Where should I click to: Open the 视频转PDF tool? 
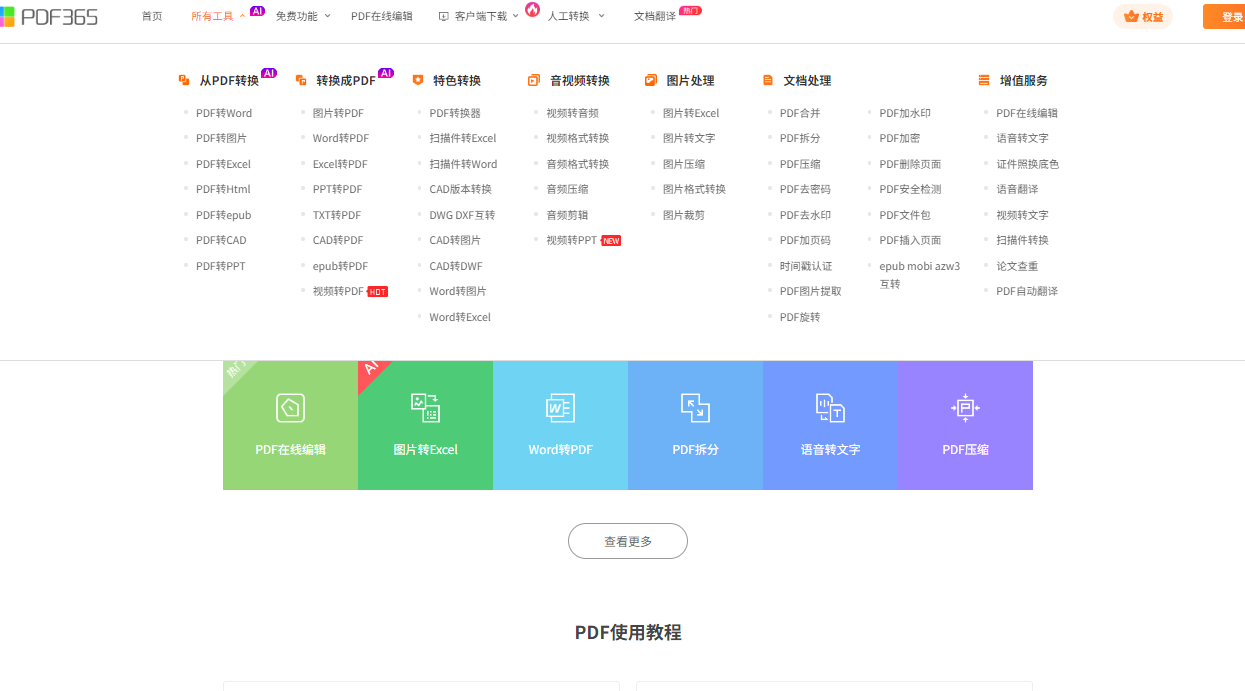(338, 291)
